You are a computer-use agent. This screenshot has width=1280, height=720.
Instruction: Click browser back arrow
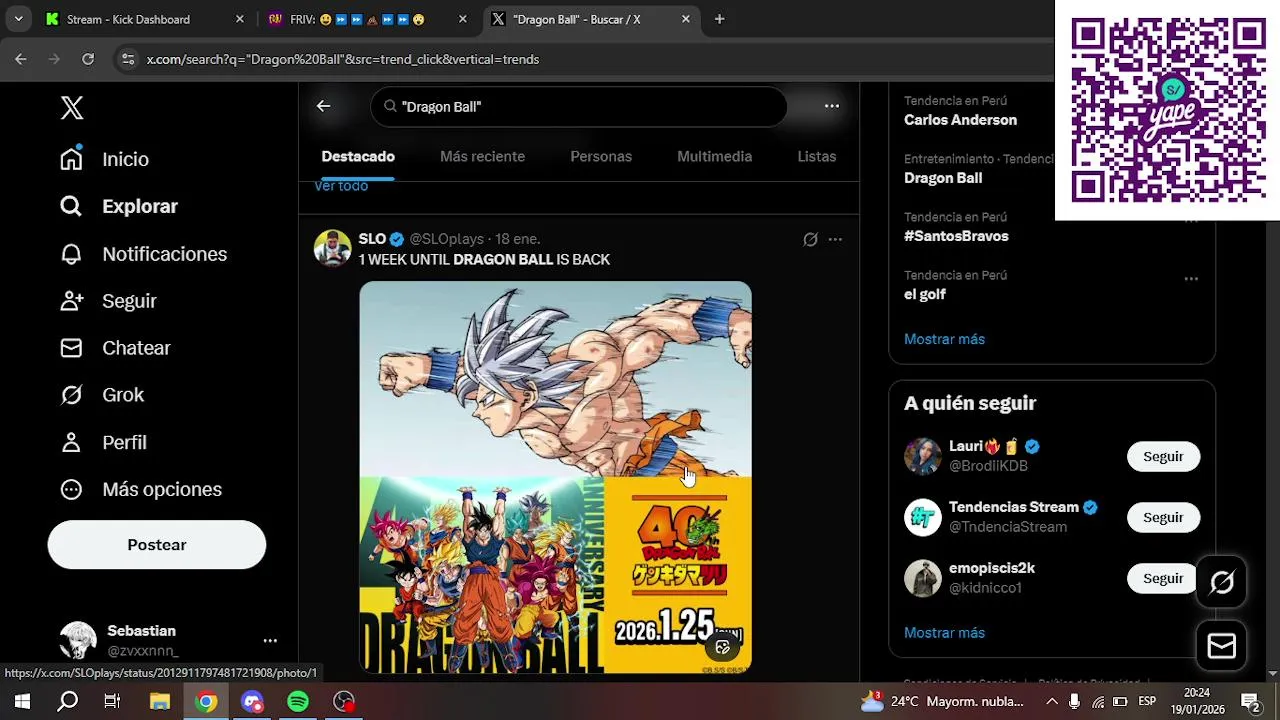[21, 59]
